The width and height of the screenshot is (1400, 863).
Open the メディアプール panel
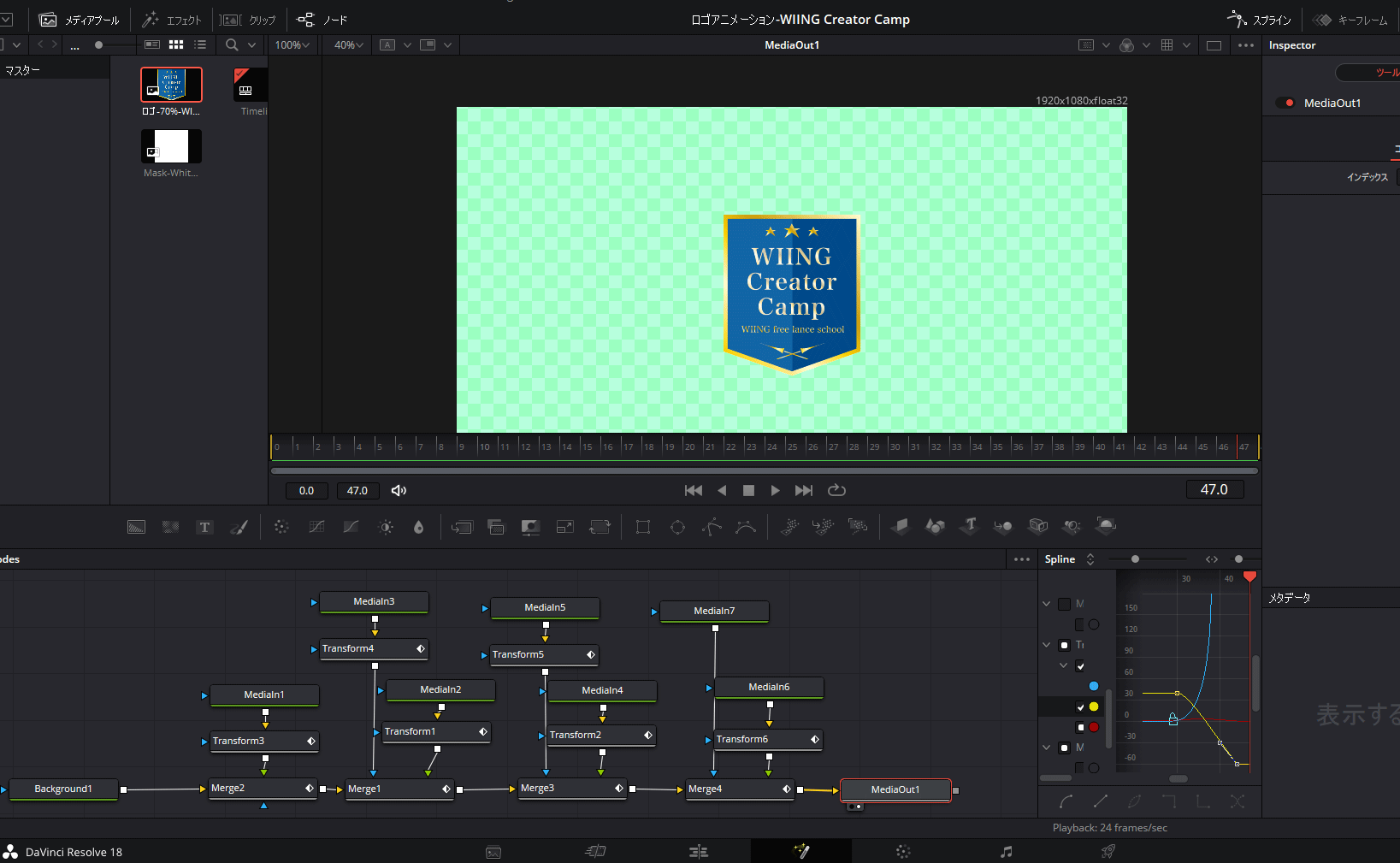tap(80, 20)
